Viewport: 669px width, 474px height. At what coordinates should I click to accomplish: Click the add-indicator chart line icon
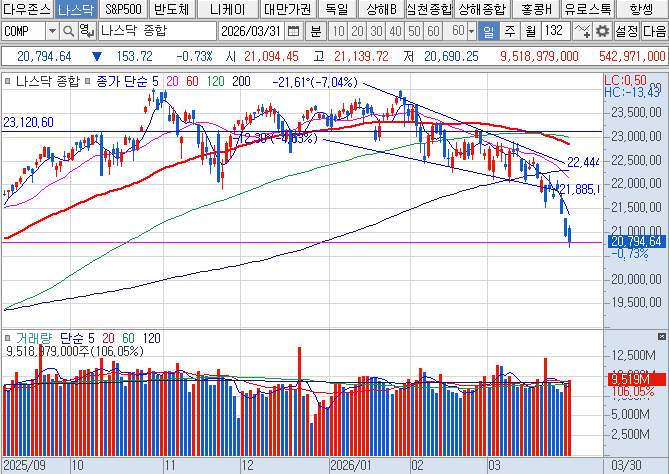582,31
